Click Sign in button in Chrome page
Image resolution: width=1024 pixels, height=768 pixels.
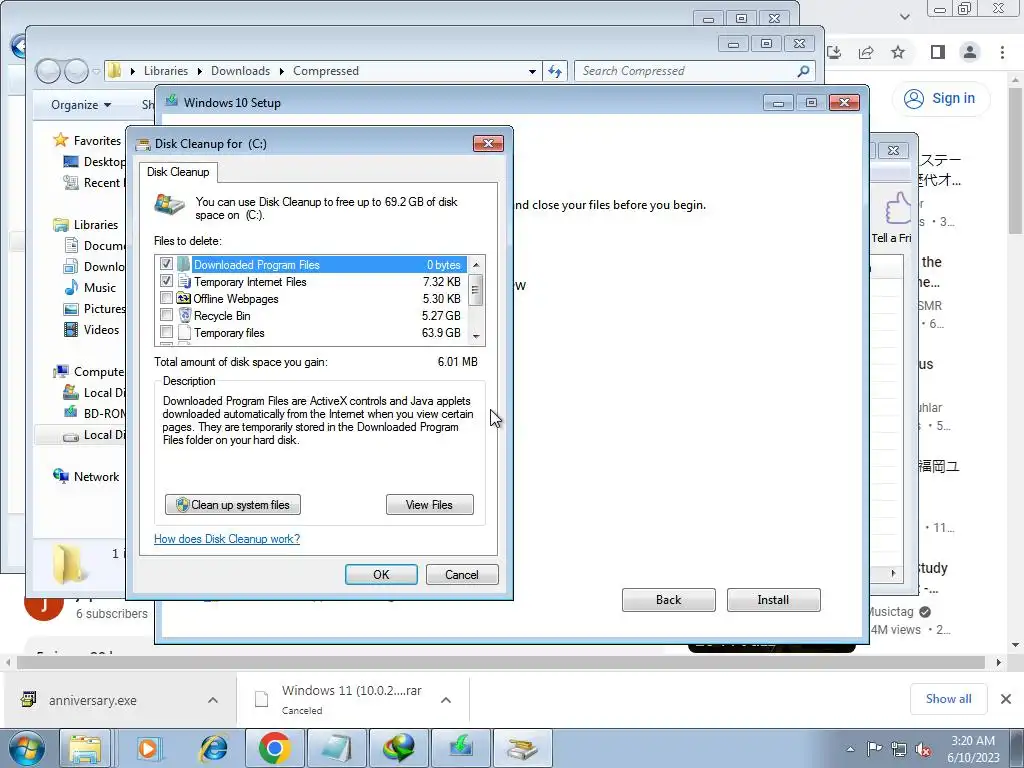click(x=940, y=99)
